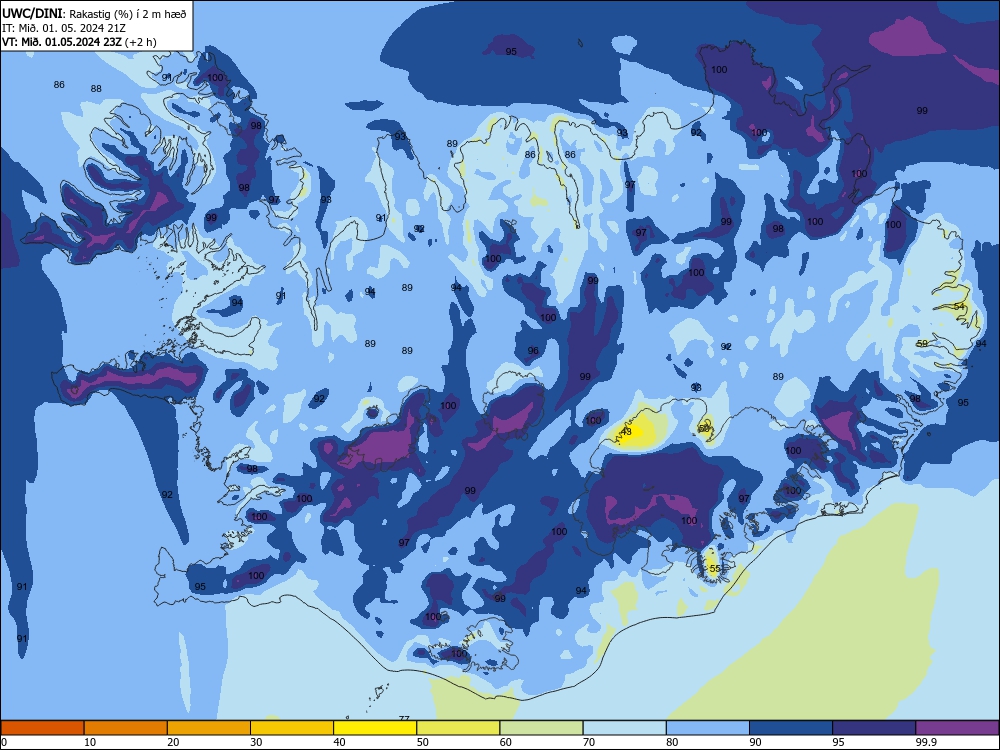Click the '77' value at the bottom edge
This screenshot has height=750, width=1000.
point(404,718)
